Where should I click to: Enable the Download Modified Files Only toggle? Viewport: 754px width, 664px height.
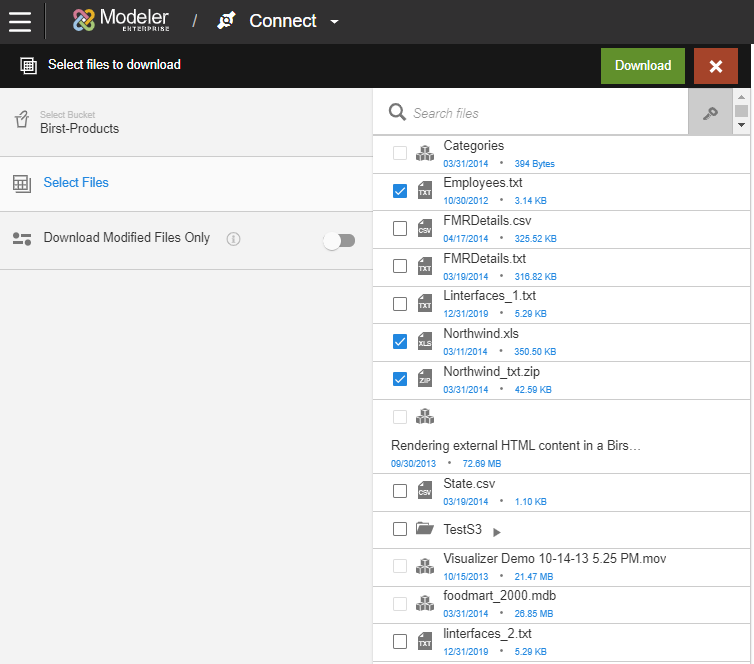coord(339,240)
